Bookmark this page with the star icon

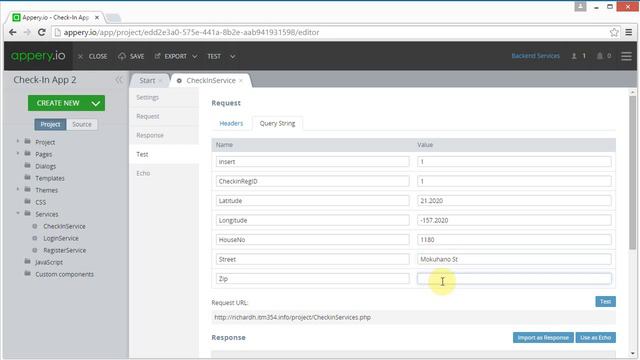[x=614, y=32]
